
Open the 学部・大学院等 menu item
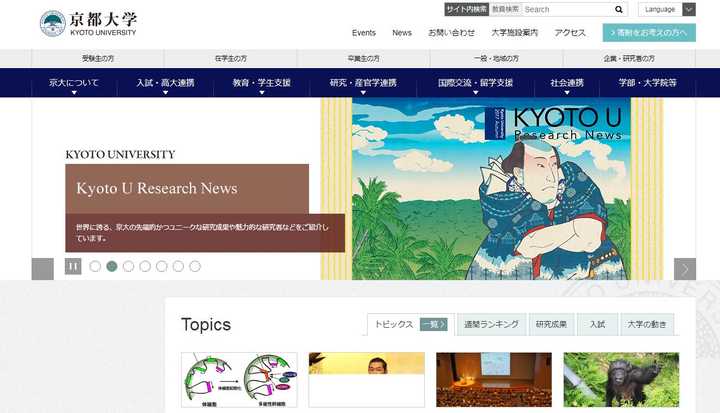tap(647, 83)
